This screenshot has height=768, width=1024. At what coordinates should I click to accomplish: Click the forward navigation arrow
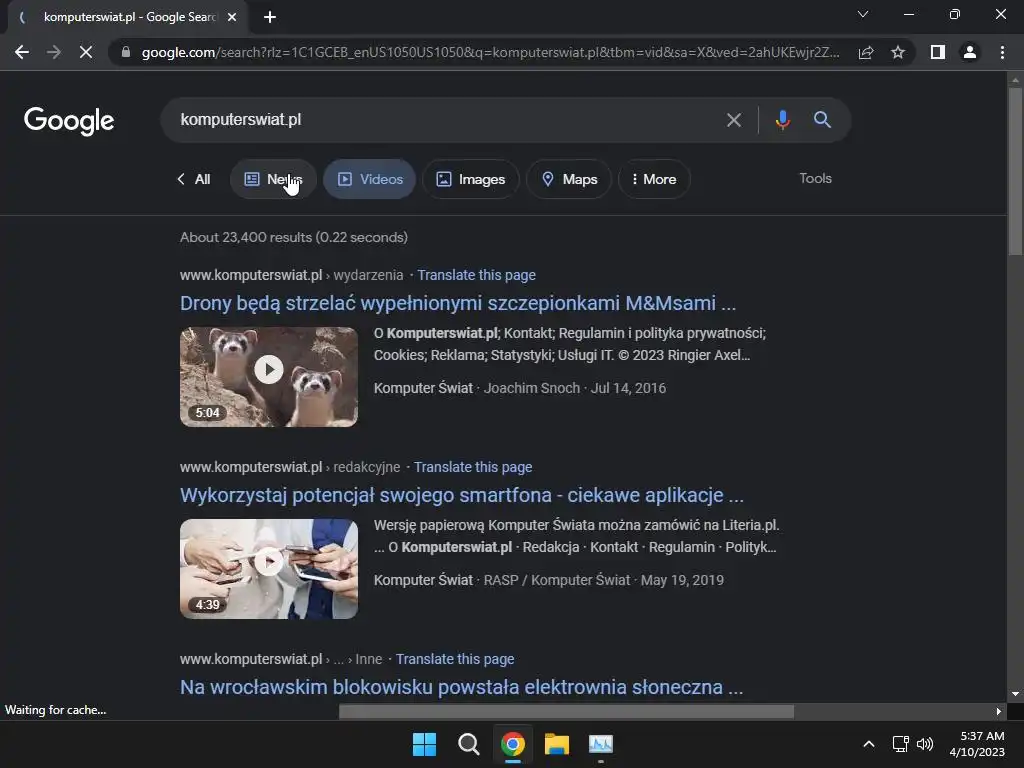pos(54,52)
